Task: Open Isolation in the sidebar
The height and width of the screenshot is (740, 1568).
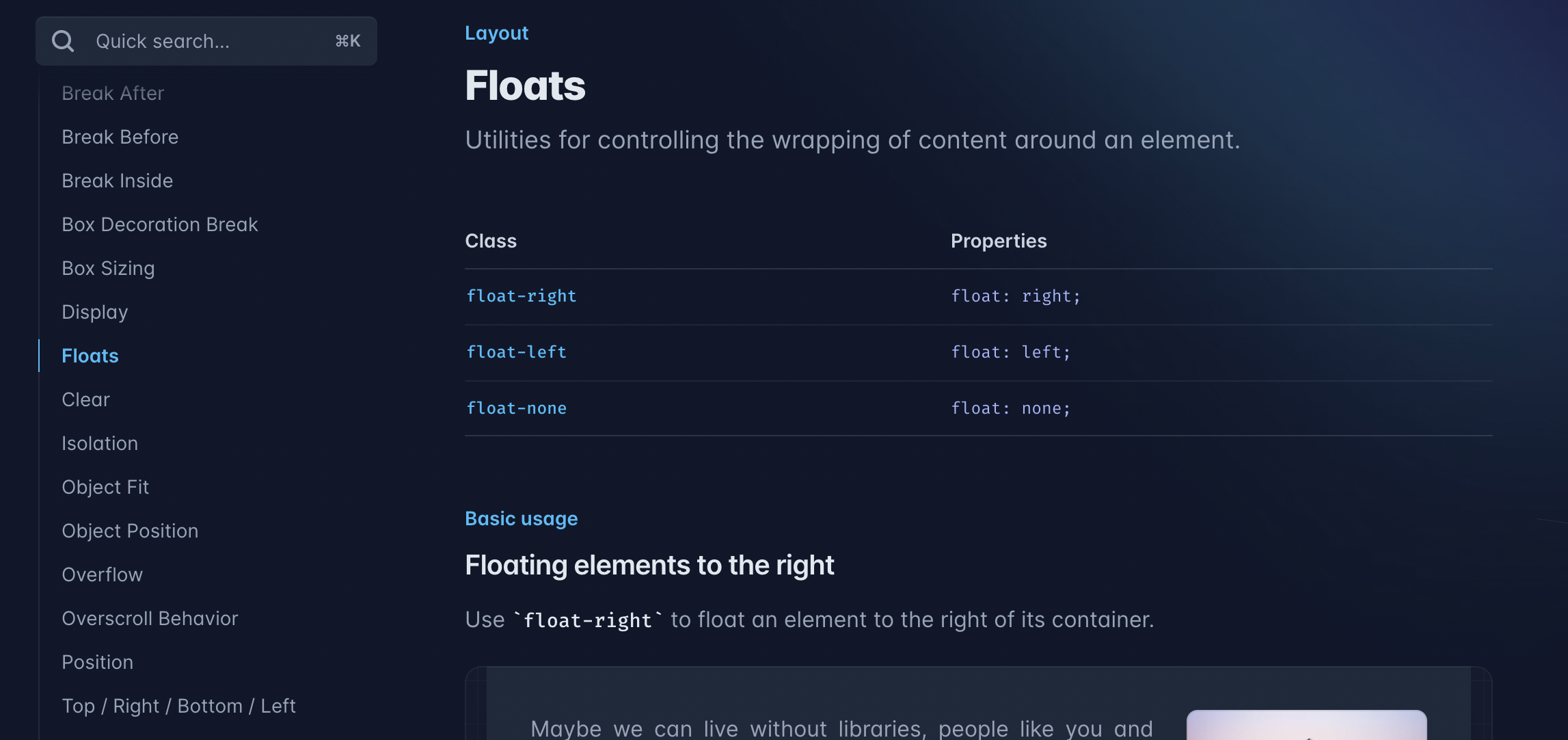Action: tap(100, 443)
